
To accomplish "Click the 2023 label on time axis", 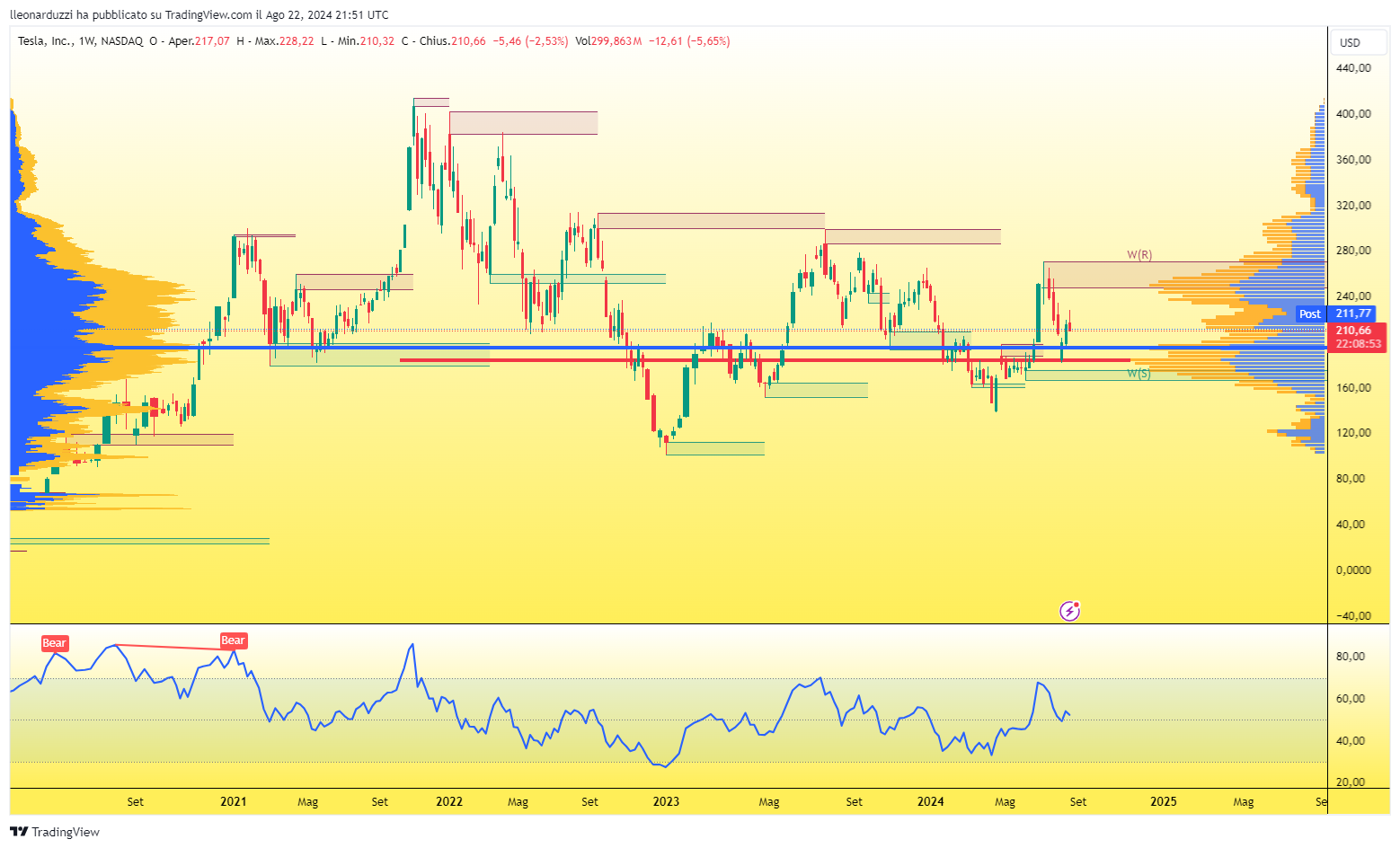I will tap(666, 802).
